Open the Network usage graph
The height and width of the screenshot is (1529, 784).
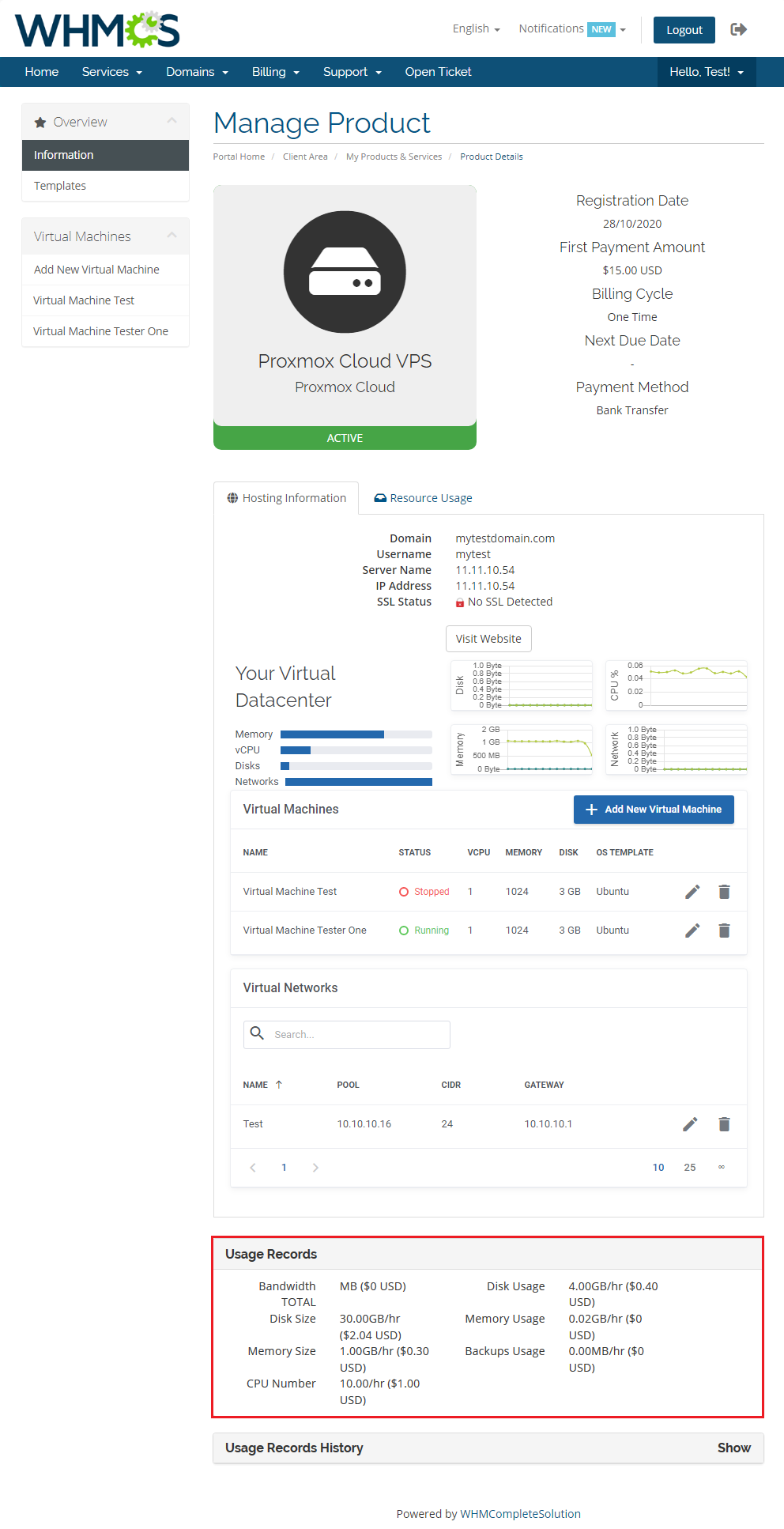tap(677, 749)
